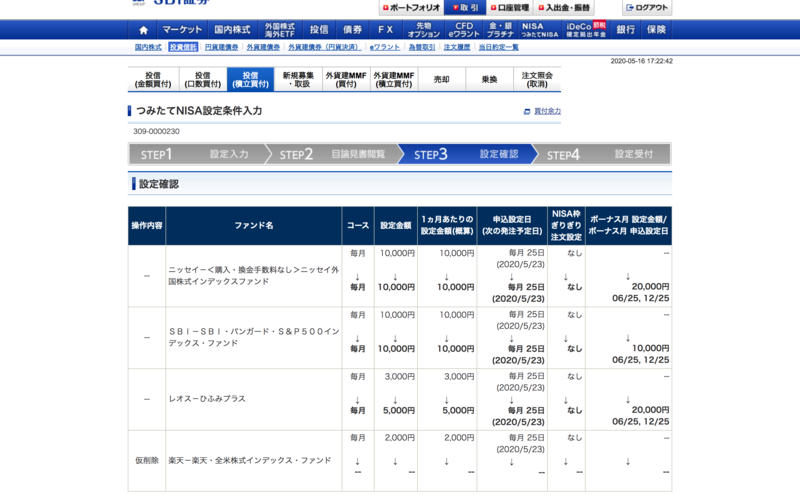
Task: Go to the home icon in navigation bar
Action: (143, 30)
